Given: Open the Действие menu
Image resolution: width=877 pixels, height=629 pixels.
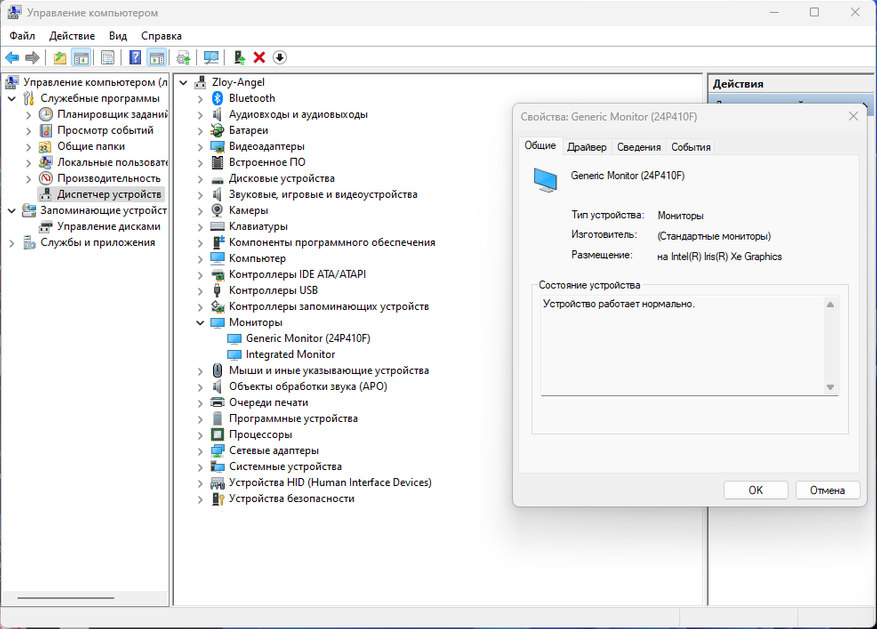Looking at the screenshot, I should [x=72, y=35].
